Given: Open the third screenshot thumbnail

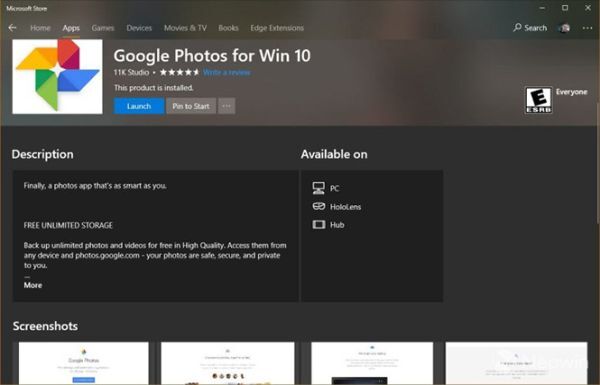Looking at the screenshot, I should (372, 363).
